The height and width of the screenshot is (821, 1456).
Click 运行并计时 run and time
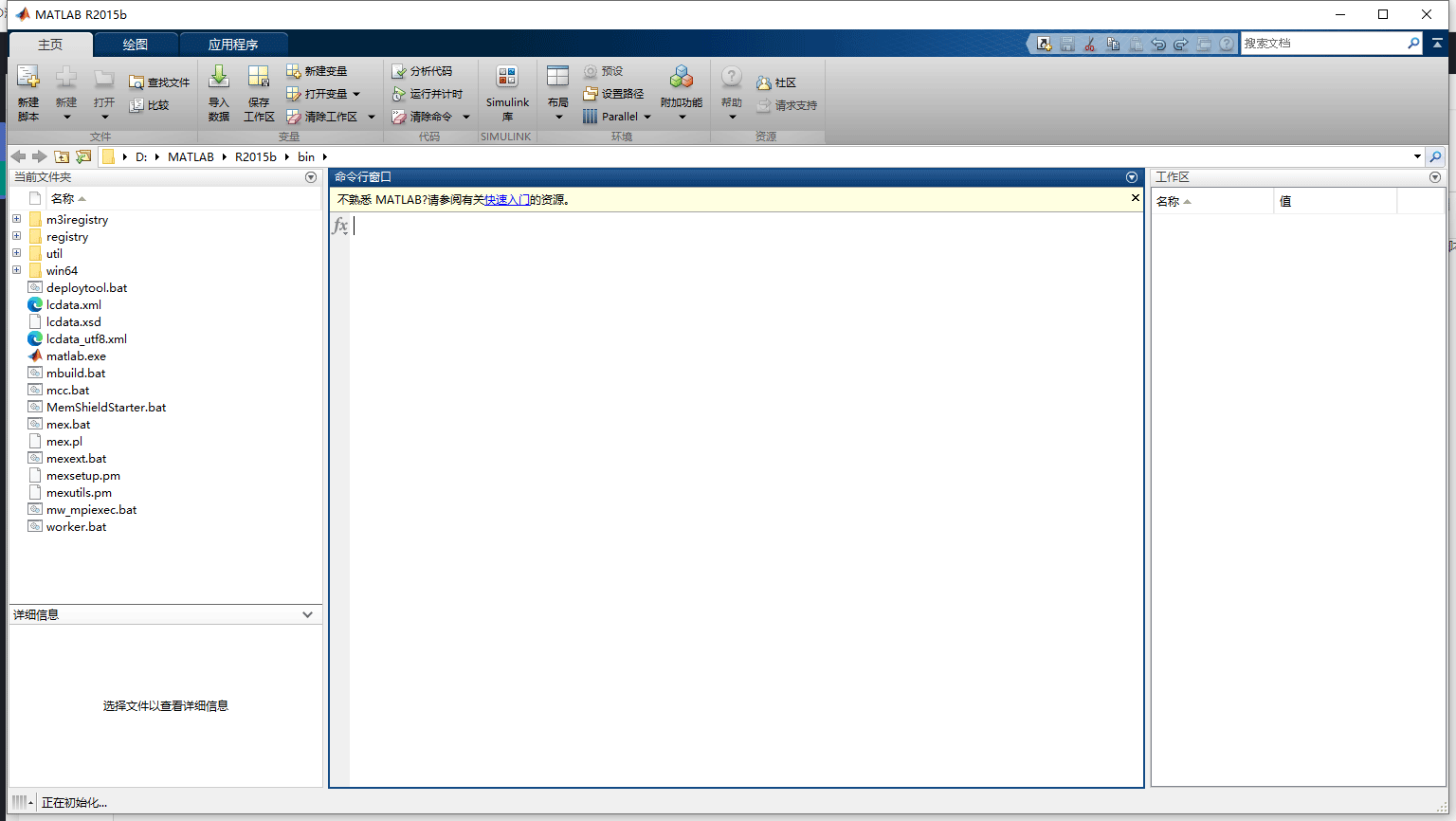[427, 94]
